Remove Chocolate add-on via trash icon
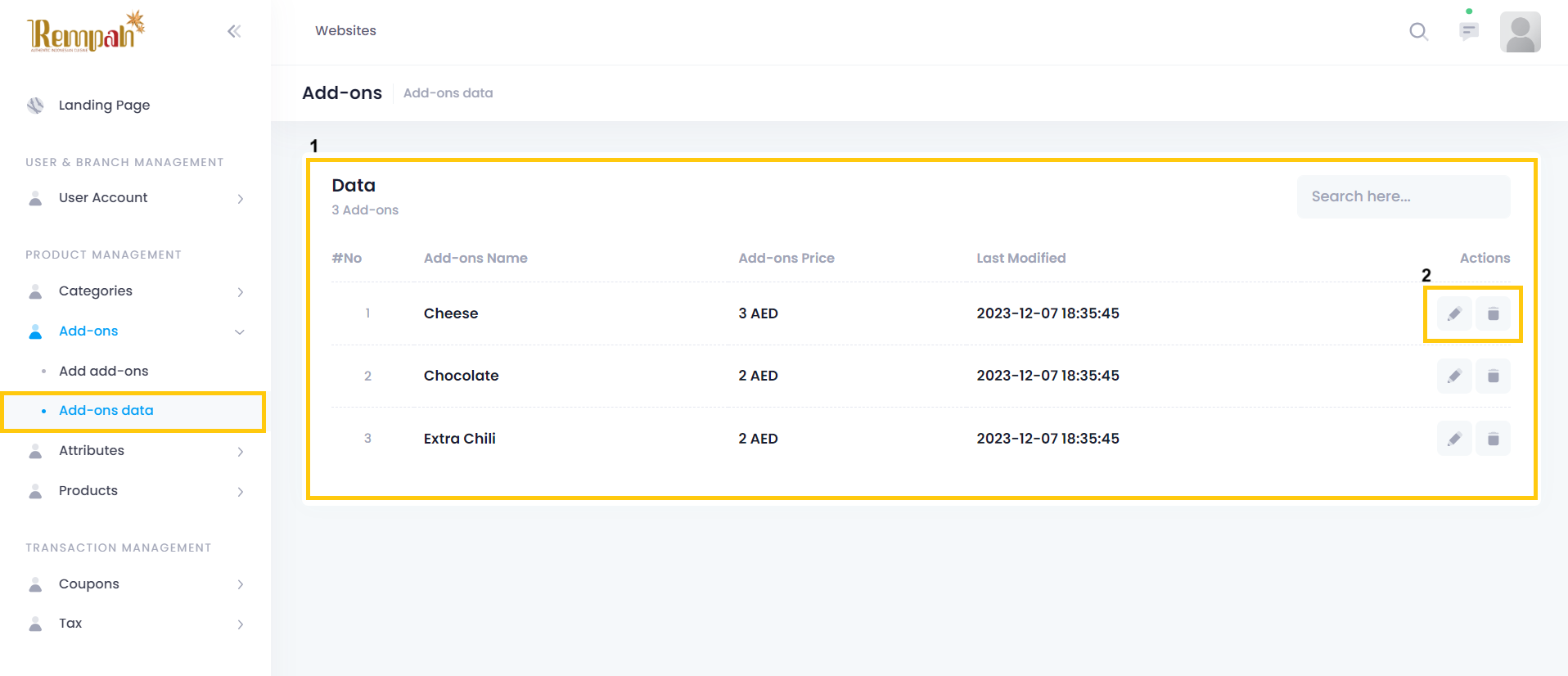1568x676 pixels. [1493, 376]
